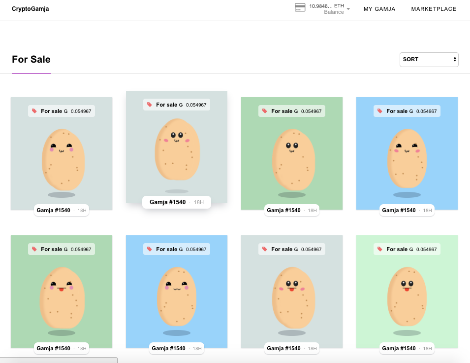Screen dimensions: 470x363
Task: Click price tag icon on green wide-eyed potato card
Action: pyautogui.click(x=264, y=111)
